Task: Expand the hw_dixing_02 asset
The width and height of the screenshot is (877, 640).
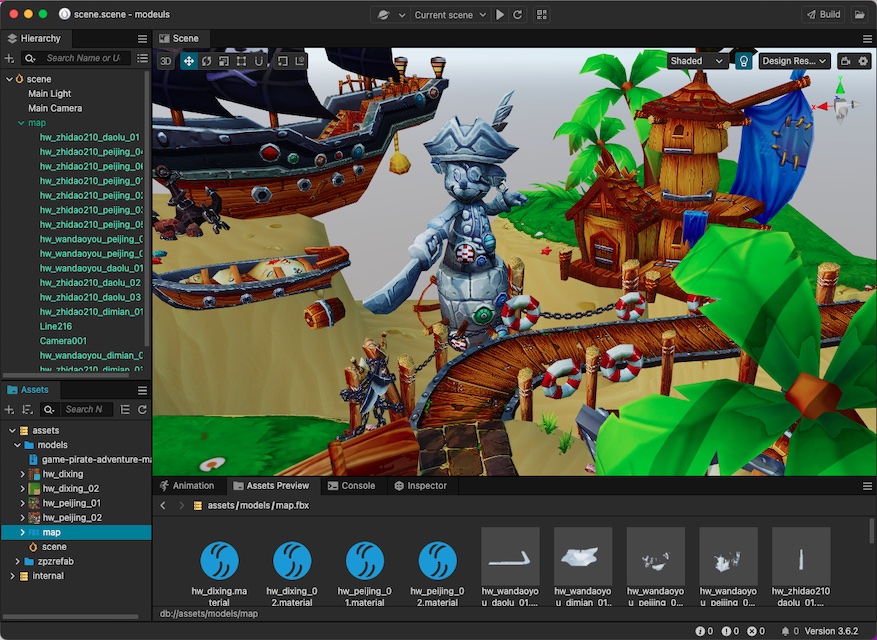Action: click(x=22, y=488)
